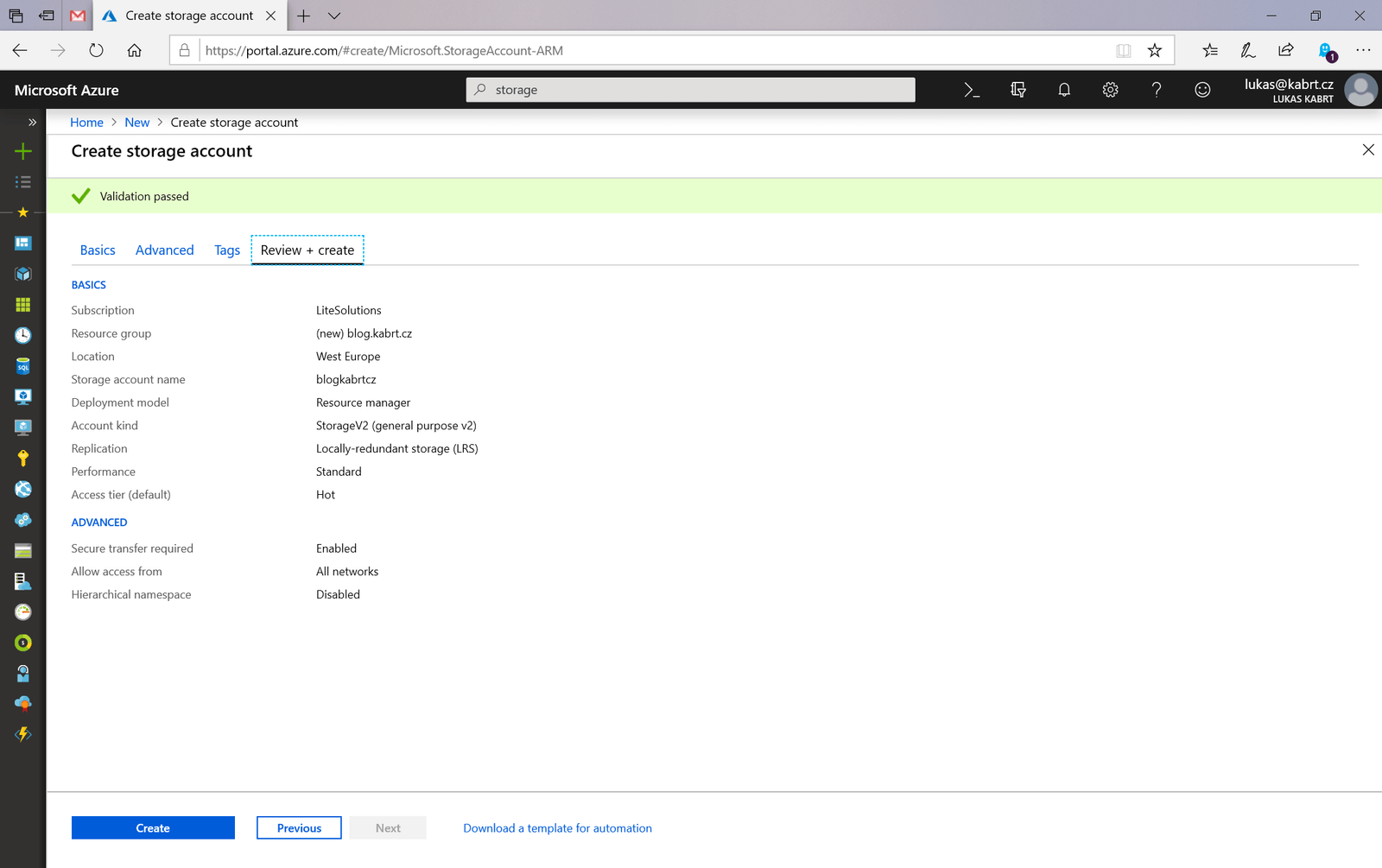Click the green plus Create a resource icon

tap(23, 151)
